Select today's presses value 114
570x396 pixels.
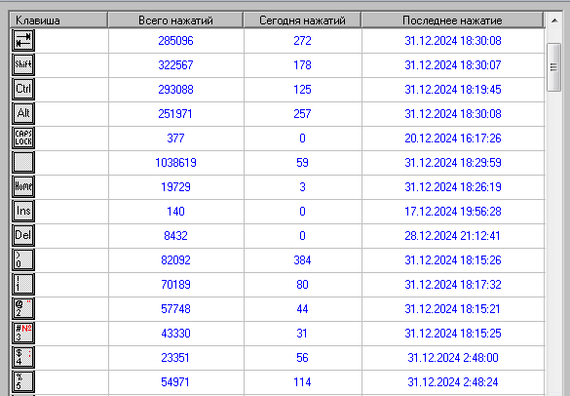coord(302,382)
